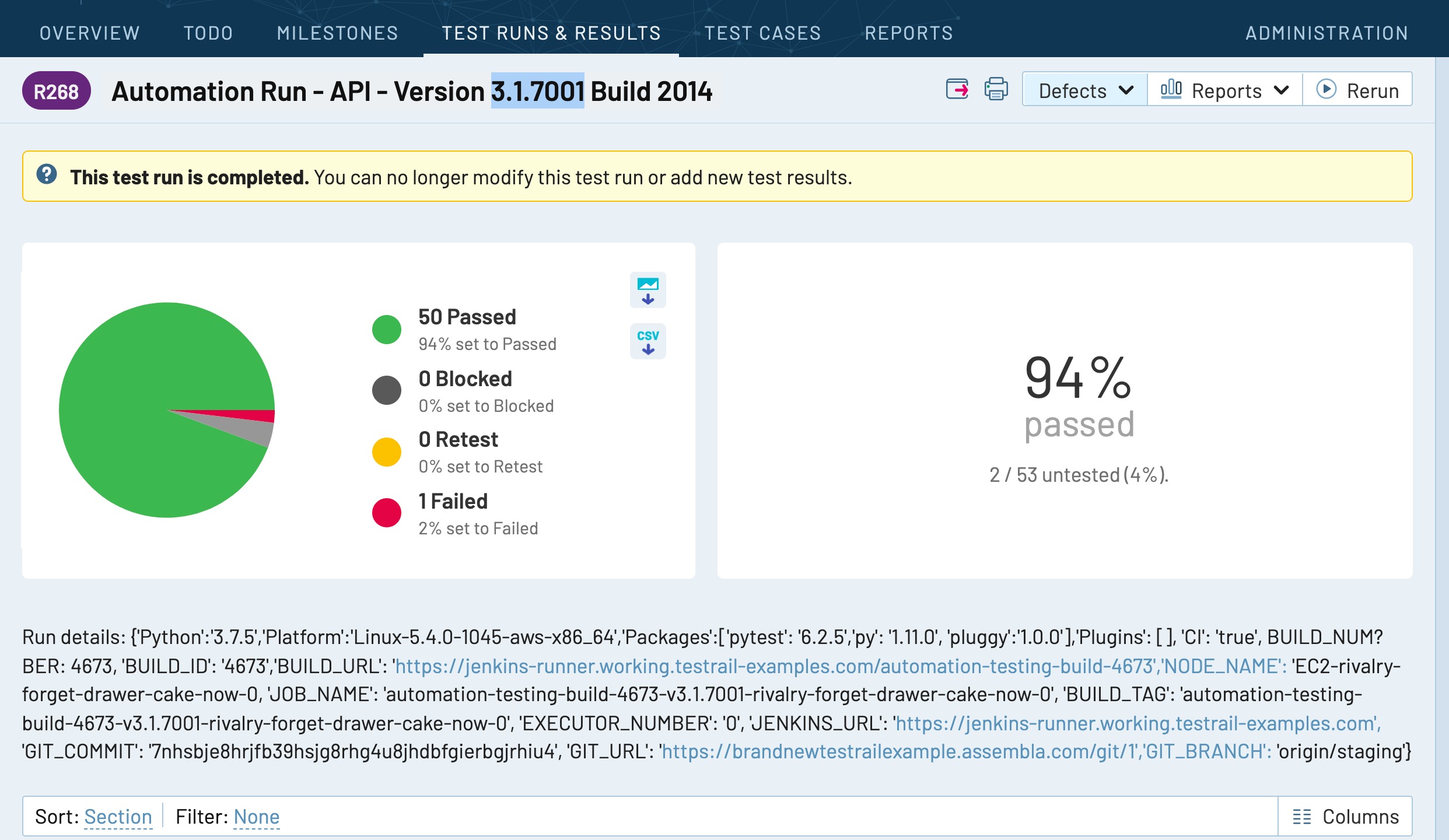Open the Defects dropdown
The image size is (1449, 840).
[1085, 90]
